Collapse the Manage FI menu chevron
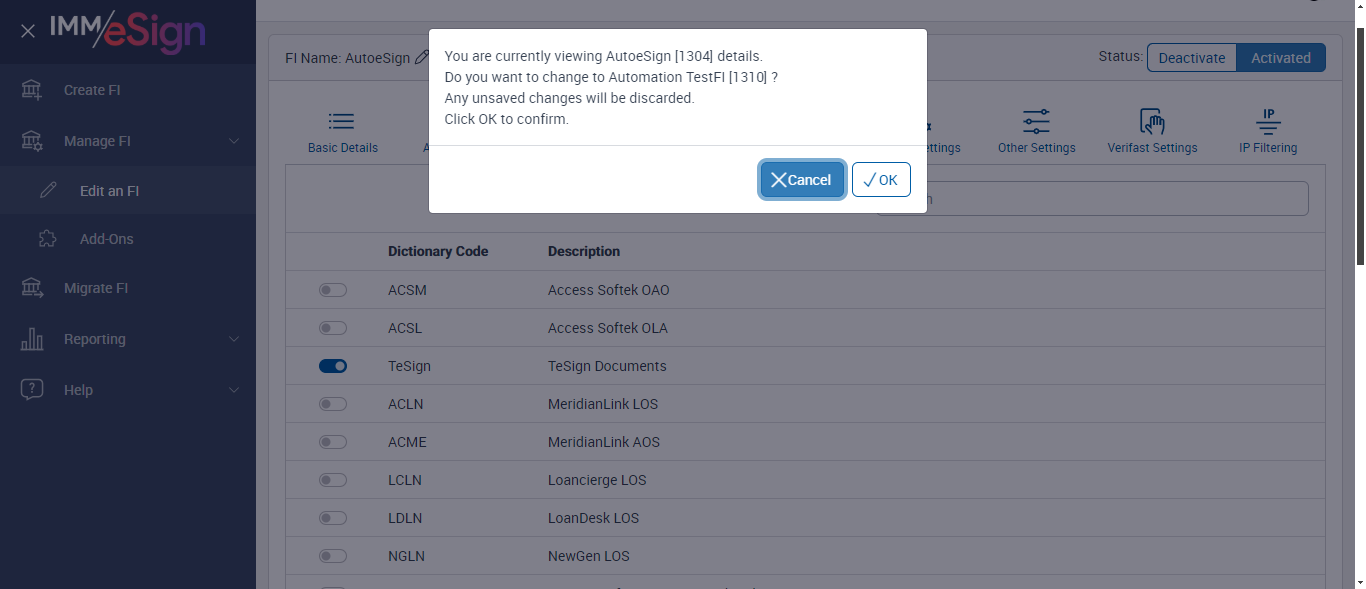Image resolution: width=1366 pixels, height=589 pixels. point(234,141)
